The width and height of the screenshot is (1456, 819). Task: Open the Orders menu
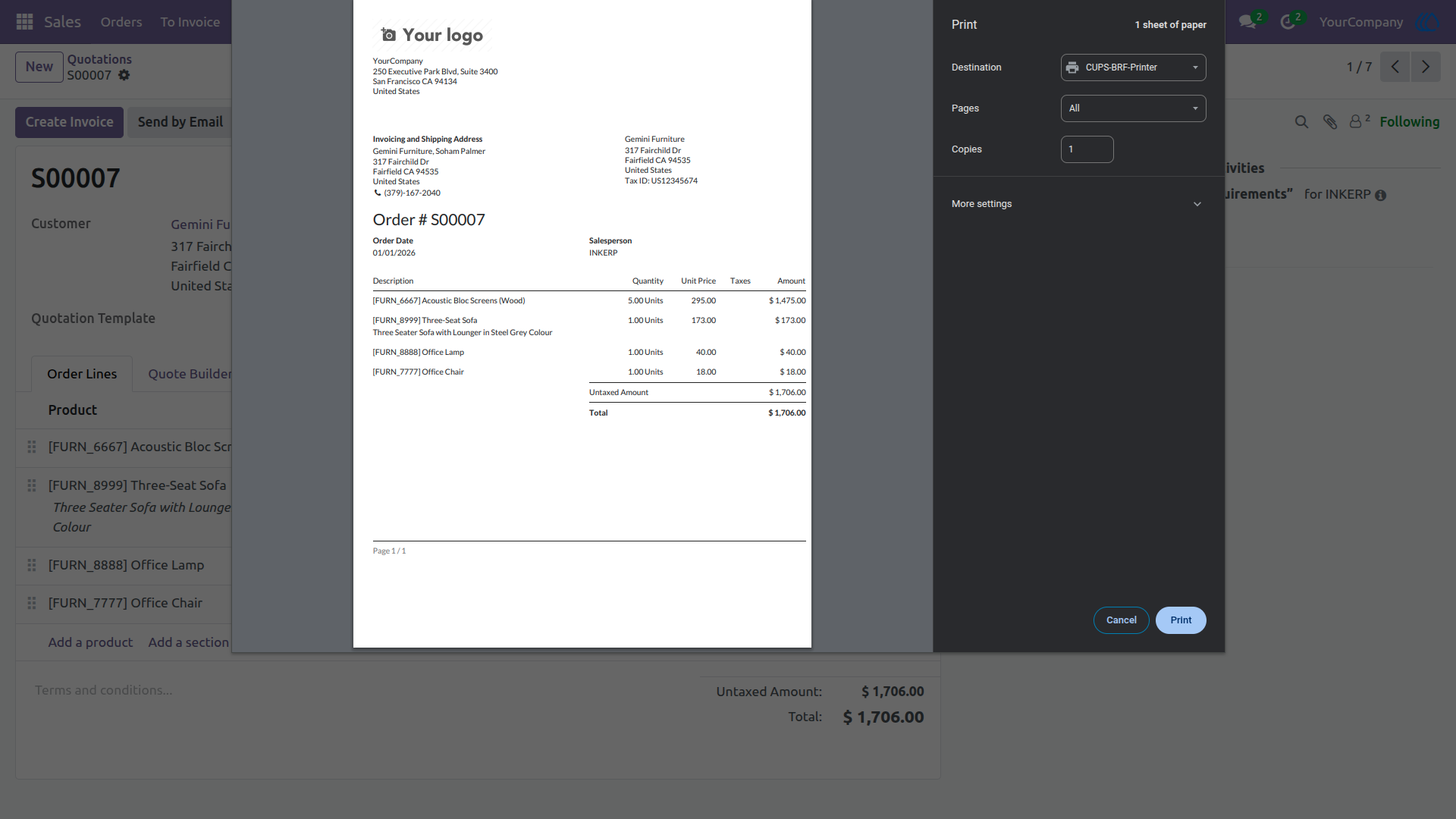tap(121, 22)
